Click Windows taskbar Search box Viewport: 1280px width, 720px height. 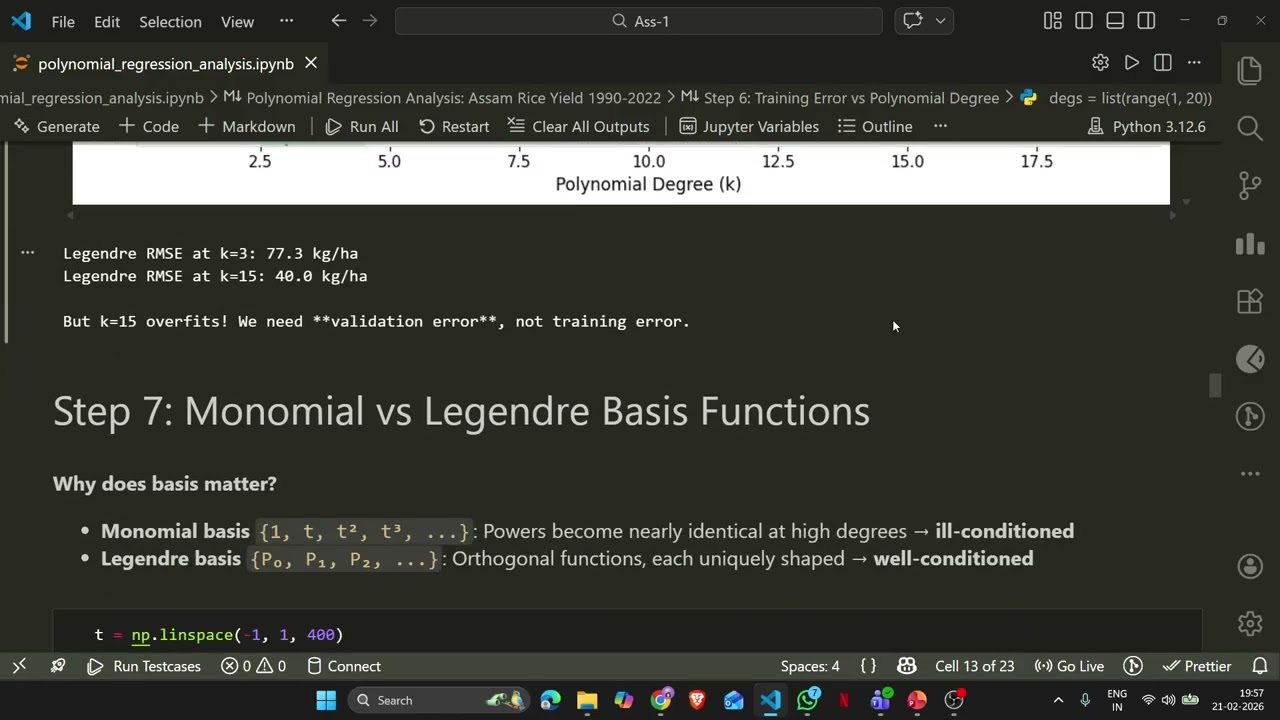(x=440, y=700)
